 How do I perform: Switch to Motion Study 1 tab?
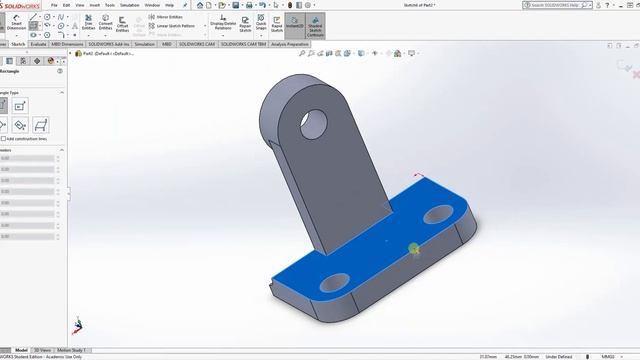pyautogui.click(x=71, y=350)
